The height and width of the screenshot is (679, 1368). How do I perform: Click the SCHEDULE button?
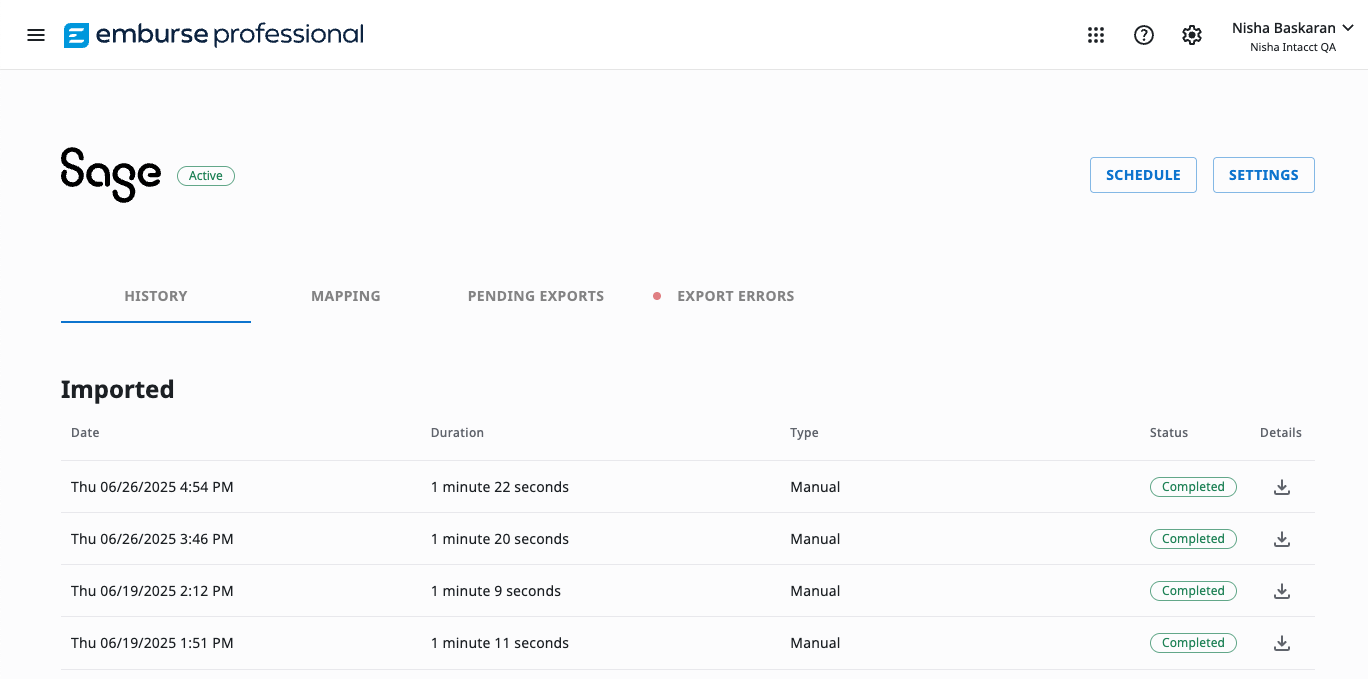tap(1143, 175)
